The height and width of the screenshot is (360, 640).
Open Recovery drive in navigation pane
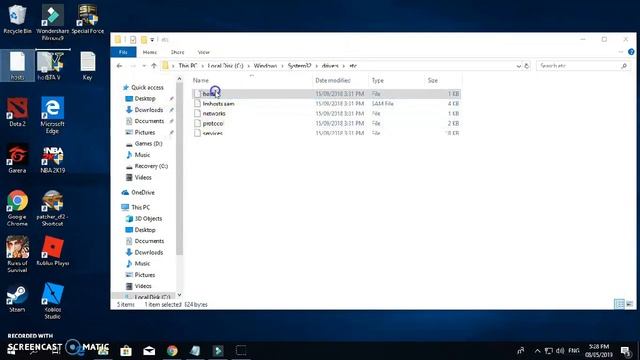coord(151,166)
